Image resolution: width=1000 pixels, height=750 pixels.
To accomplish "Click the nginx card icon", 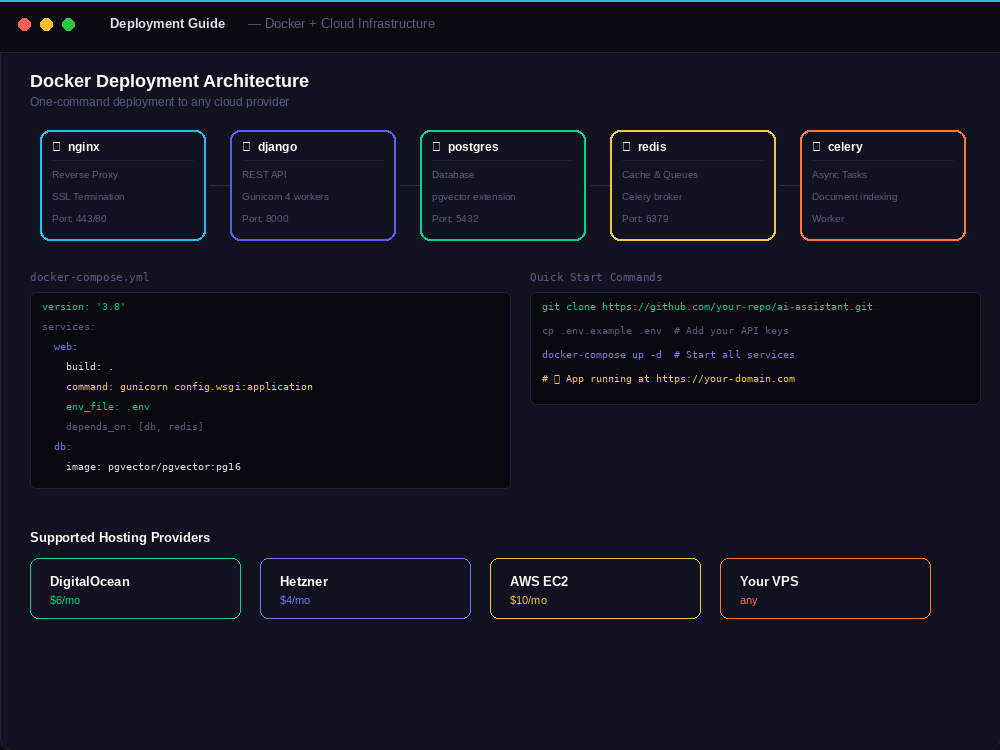I will coord(56,147).
